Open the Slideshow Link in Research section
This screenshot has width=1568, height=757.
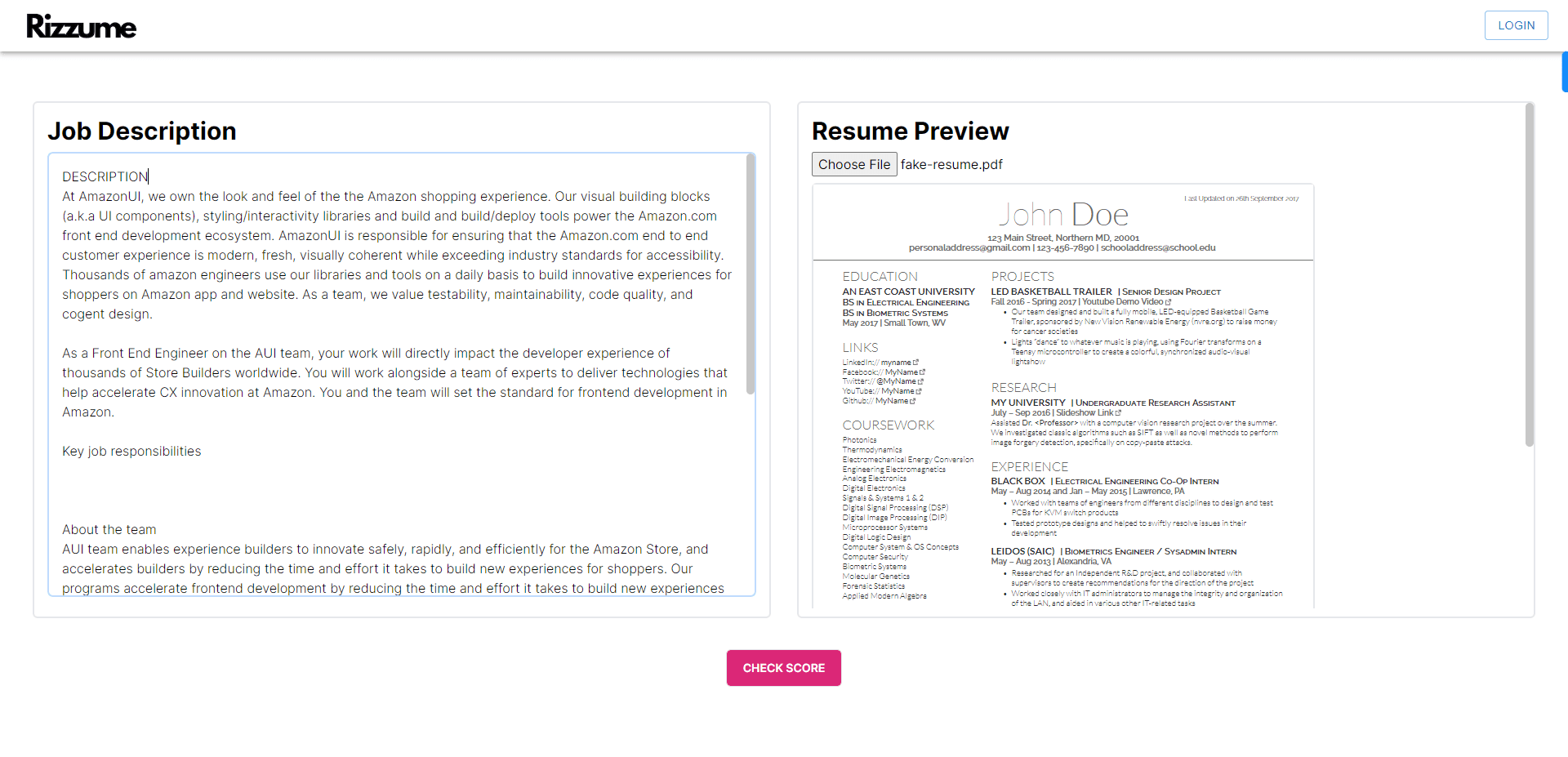coord(1089,413)
